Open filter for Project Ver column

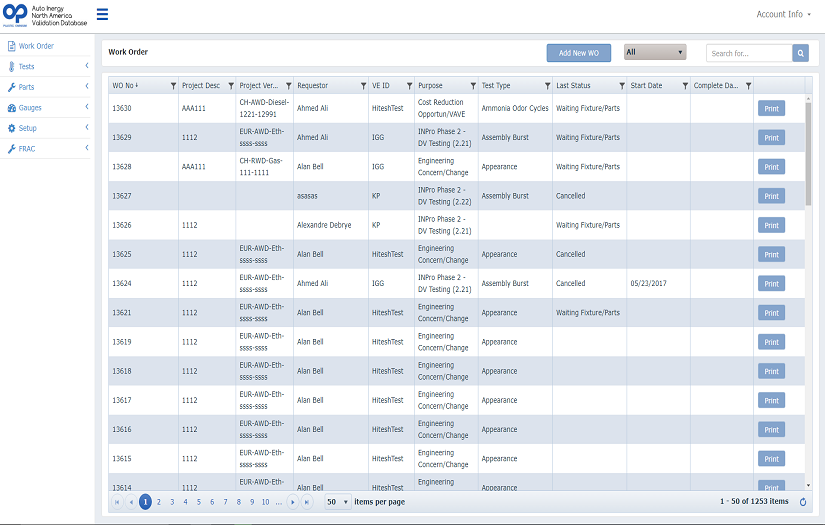[288, 86]
